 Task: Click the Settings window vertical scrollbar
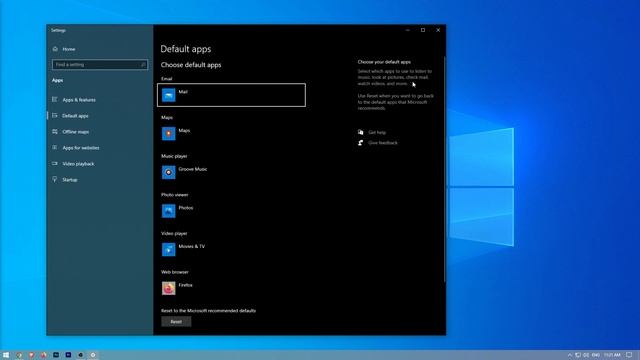pos(444,169)
